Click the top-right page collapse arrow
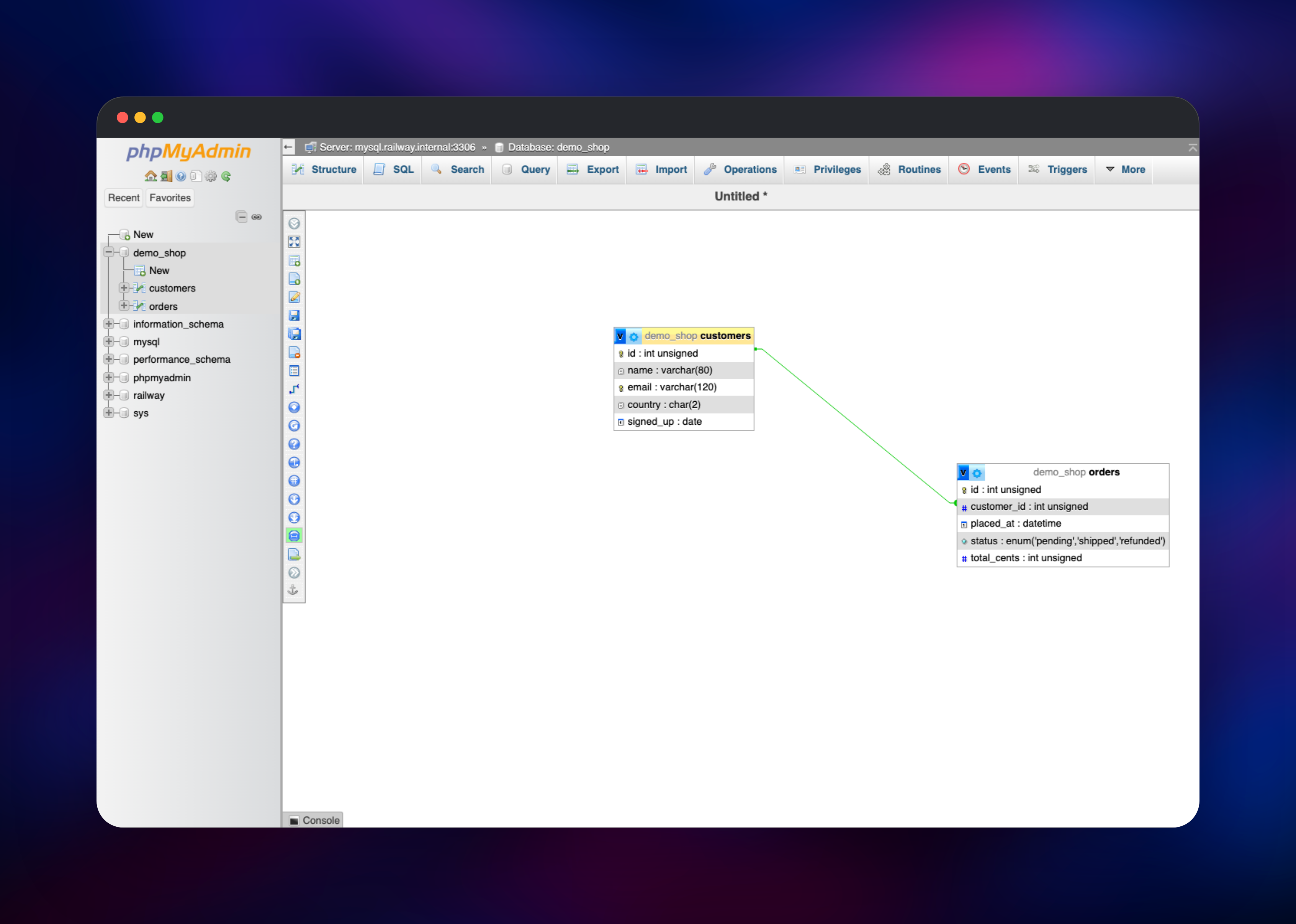 point(1193,147)
